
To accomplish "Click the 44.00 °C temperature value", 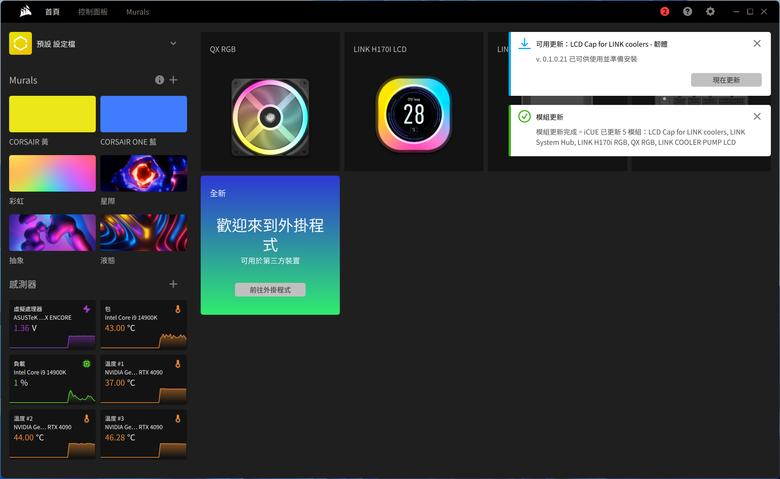I will 28,438.
